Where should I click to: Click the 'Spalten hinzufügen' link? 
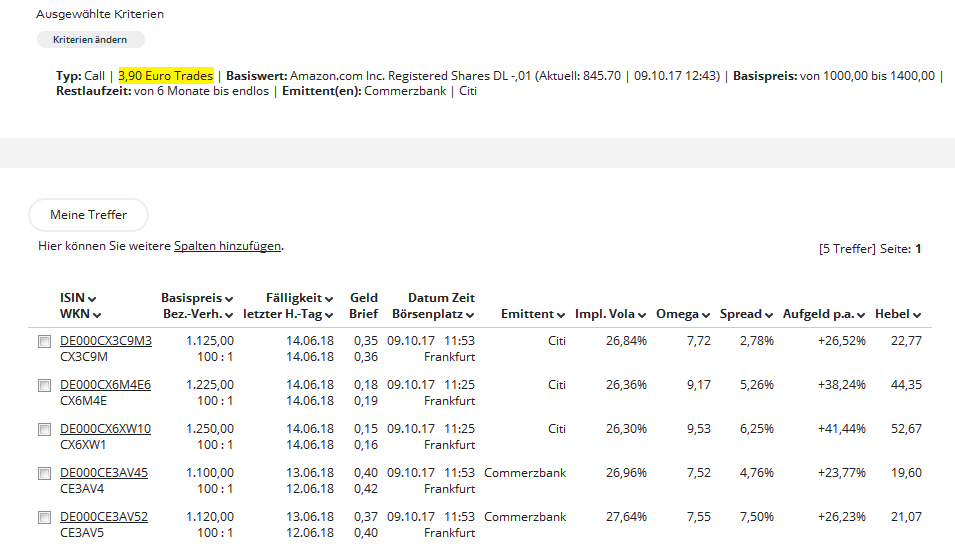click(x=227, y=246)
